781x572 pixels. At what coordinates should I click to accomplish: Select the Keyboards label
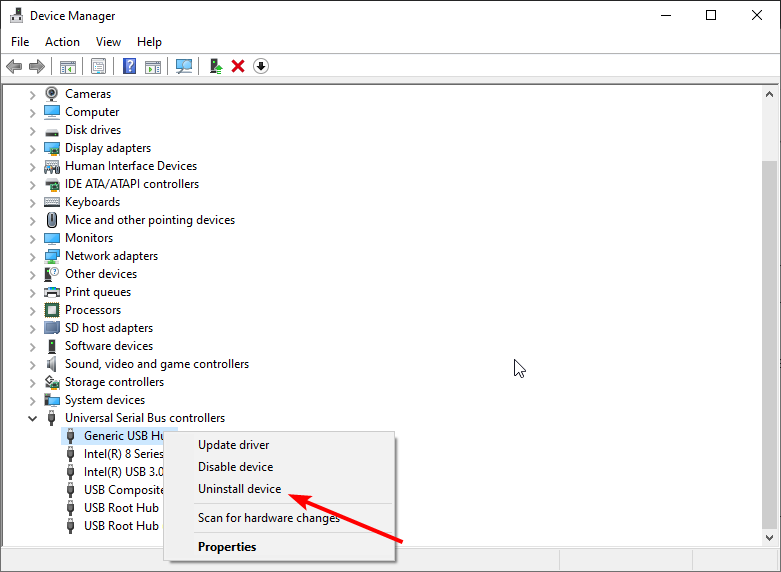coord(93,202)
